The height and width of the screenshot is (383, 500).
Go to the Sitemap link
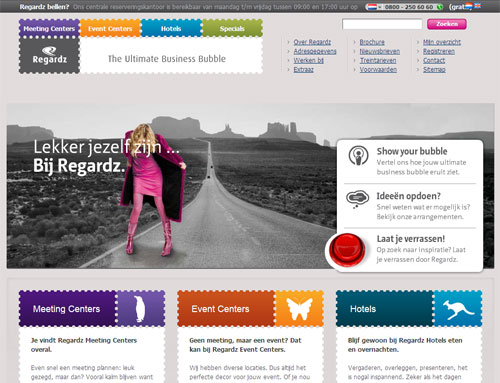coord(434,69)
